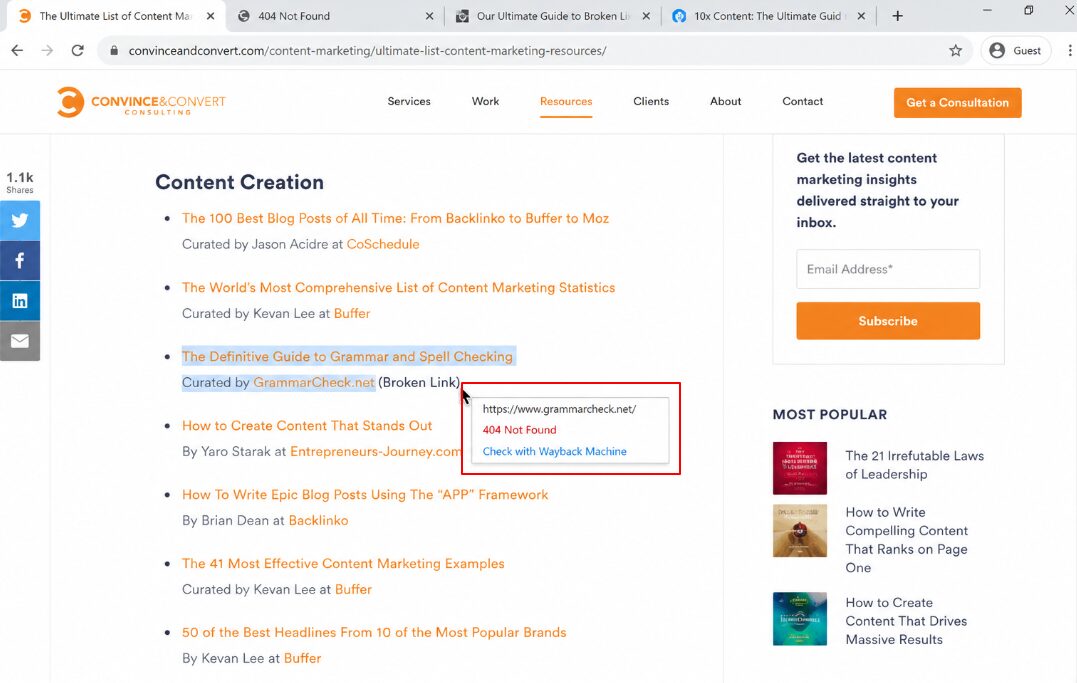
Task: Open 50 of the Best Headlines link
Action: pyautogui.click(x=374, y=632)
